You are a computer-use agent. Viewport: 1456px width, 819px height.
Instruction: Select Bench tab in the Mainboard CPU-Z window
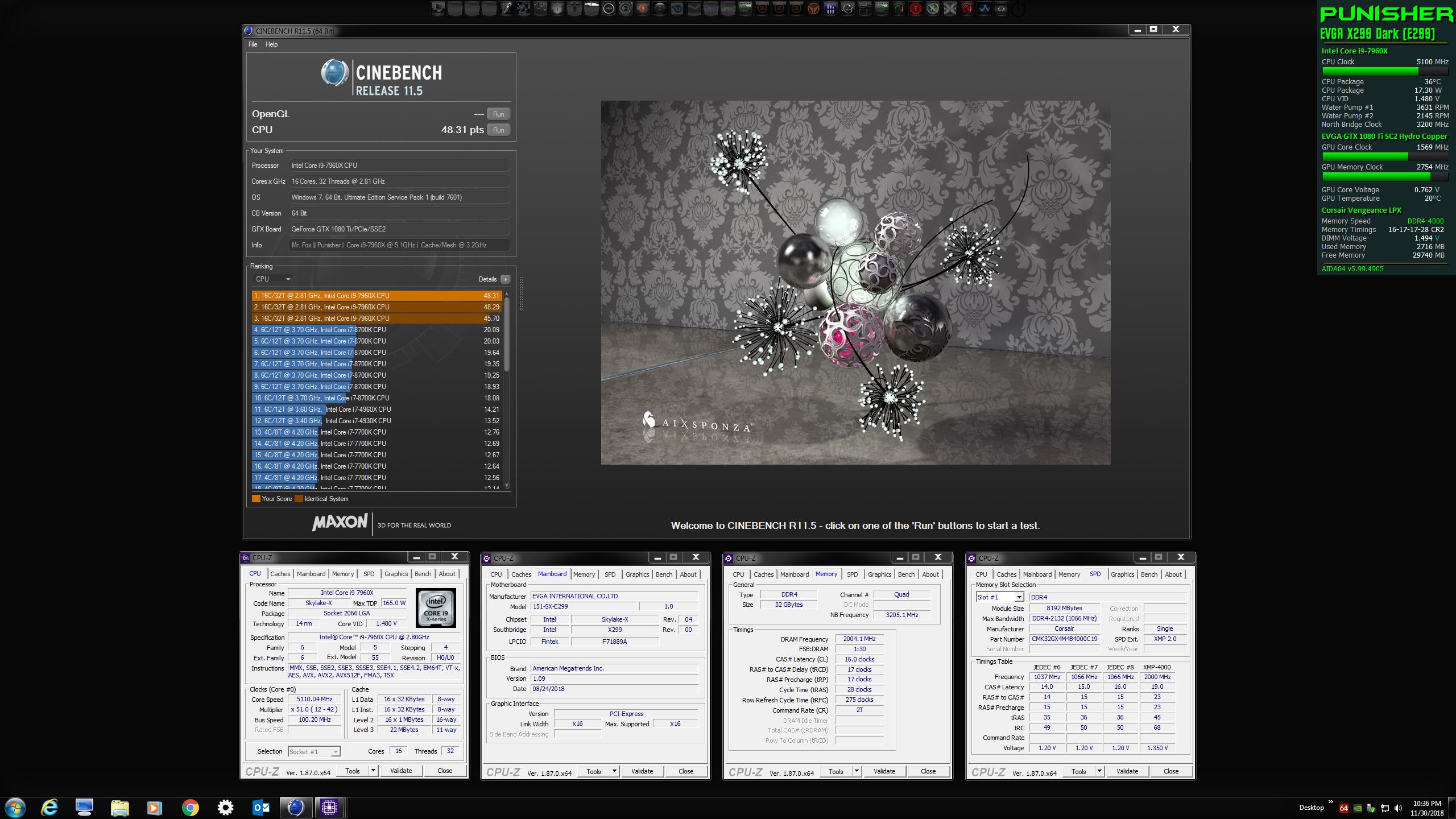[664, 574]
